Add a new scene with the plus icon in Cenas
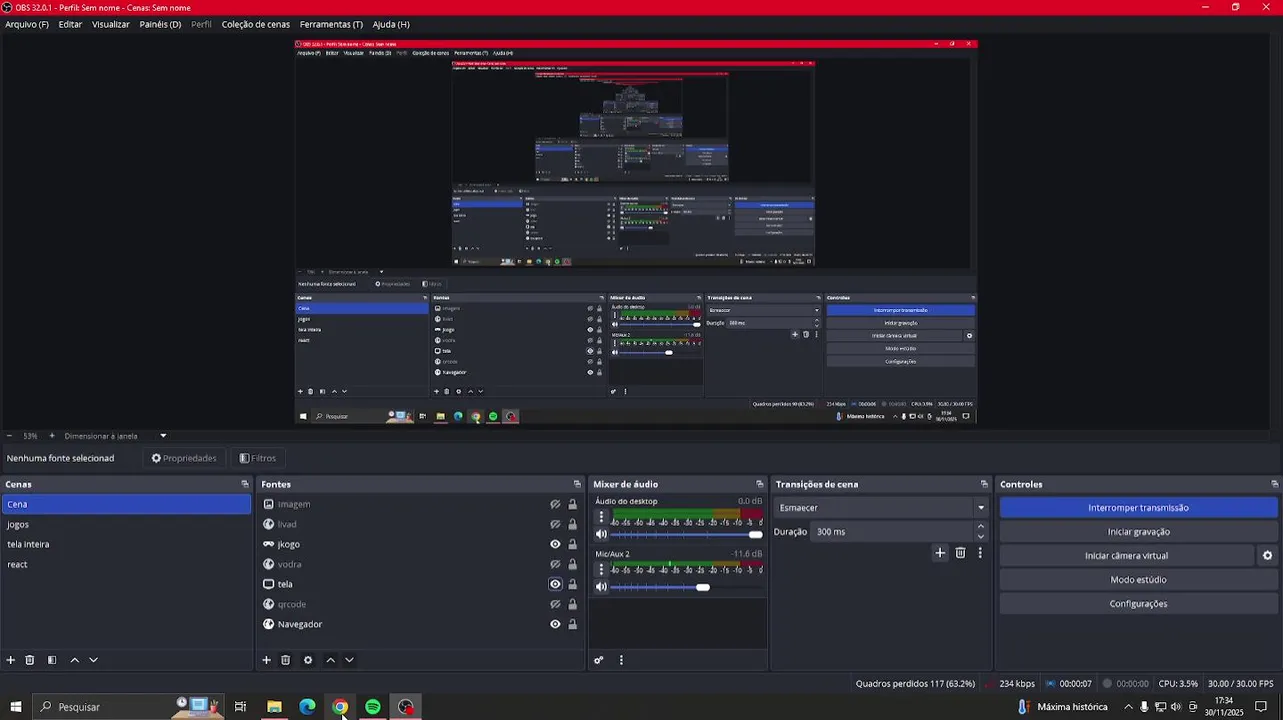This screenshot has width=1283, height=720. tap(11, 660)
